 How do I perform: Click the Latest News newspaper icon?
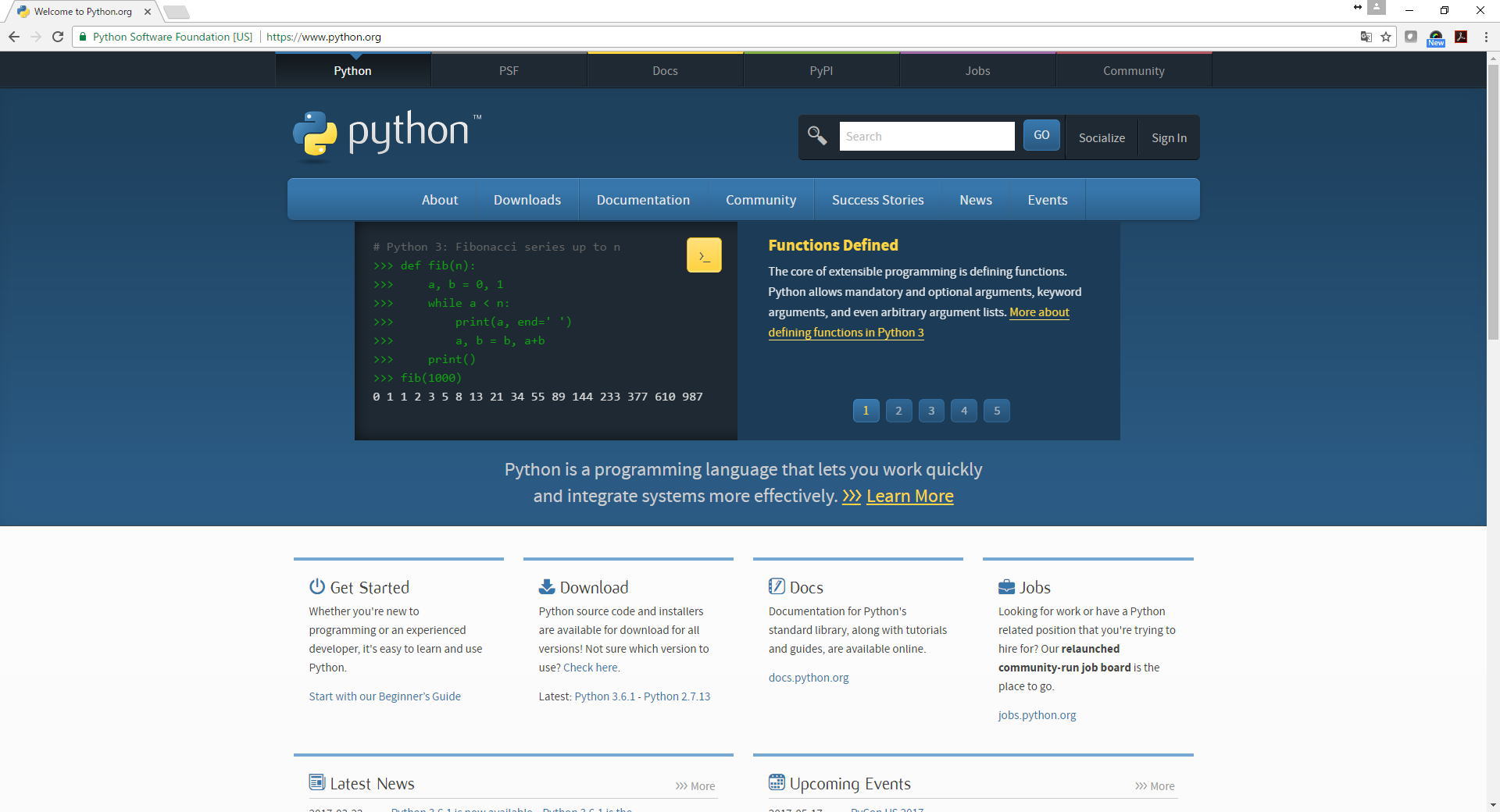click(316, 782)
